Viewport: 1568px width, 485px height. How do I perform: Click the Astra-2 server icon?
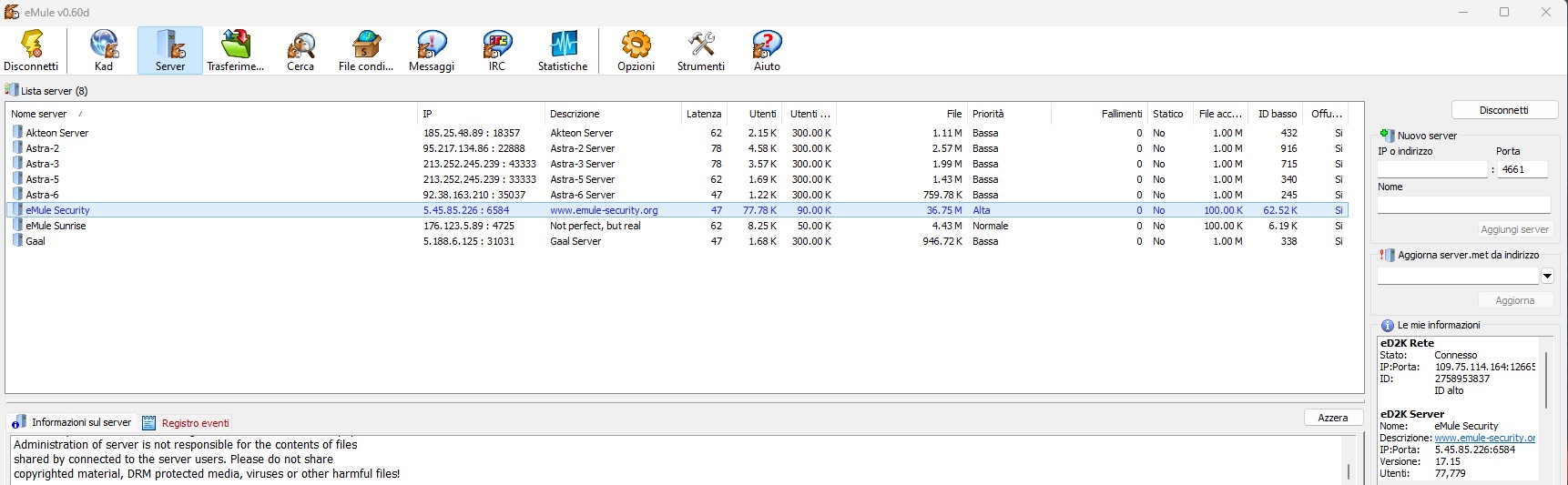(17, 147)
